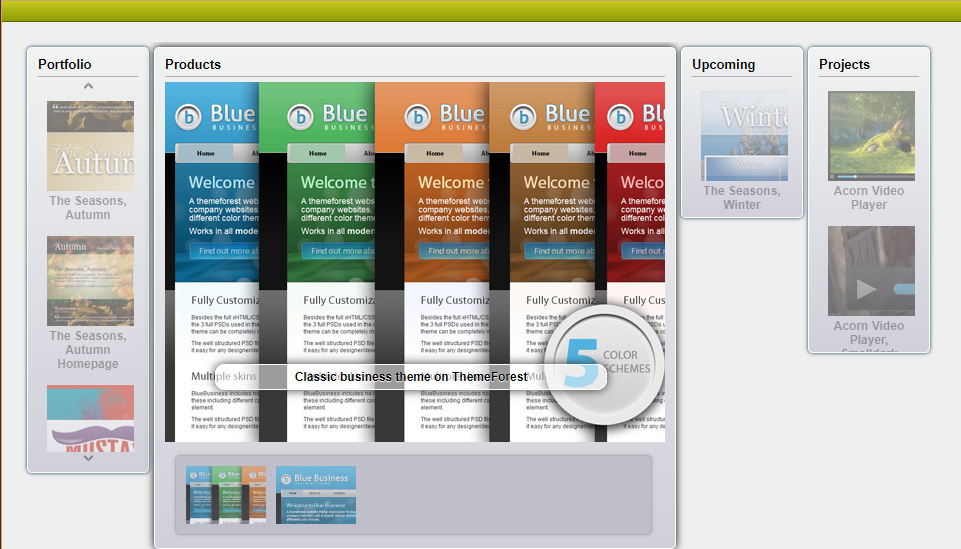Open the Acorn Video Player Smalldark thumbnail
This screenshot has height=549, width=961.
click(x=872, y=271)
